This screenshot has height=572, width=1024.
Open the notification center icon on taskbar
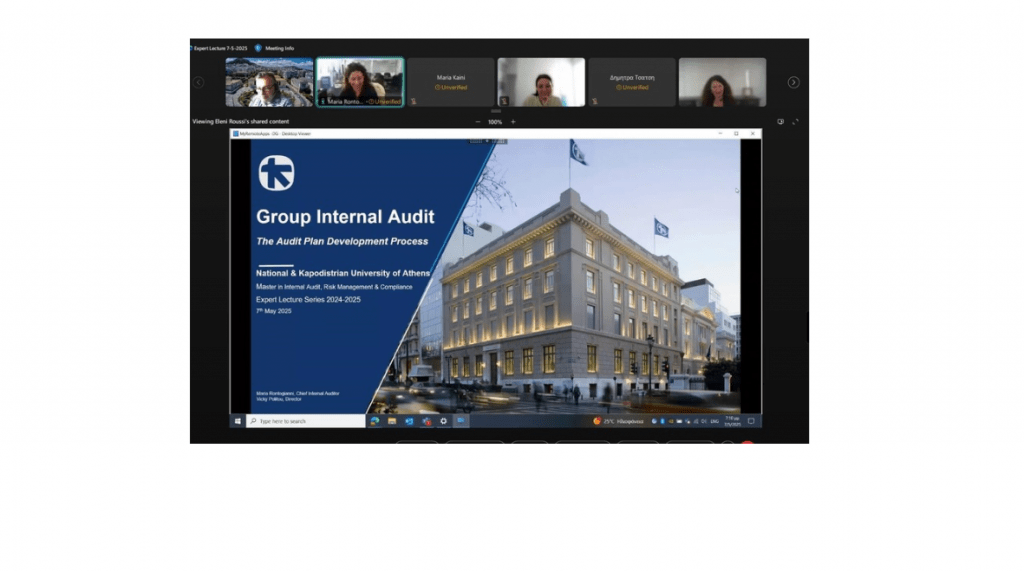751,421
